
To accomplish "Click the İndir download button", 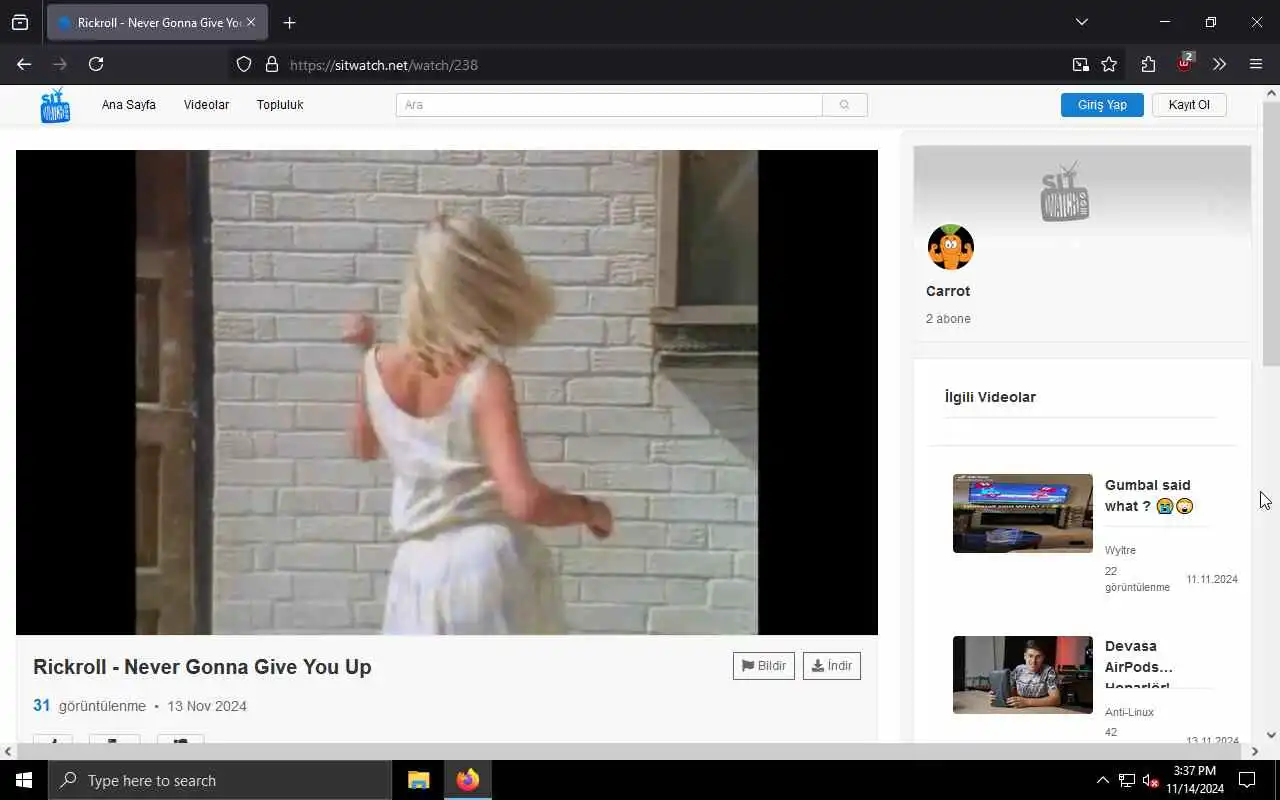I will [832, 666].
